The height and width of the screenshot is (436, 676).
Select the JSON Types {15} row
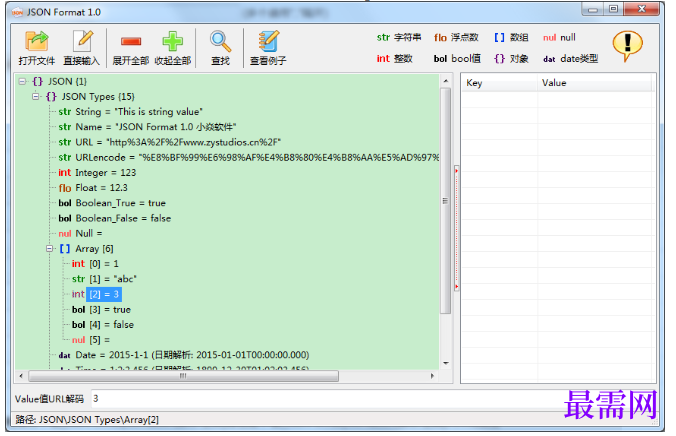coord(98,96)
